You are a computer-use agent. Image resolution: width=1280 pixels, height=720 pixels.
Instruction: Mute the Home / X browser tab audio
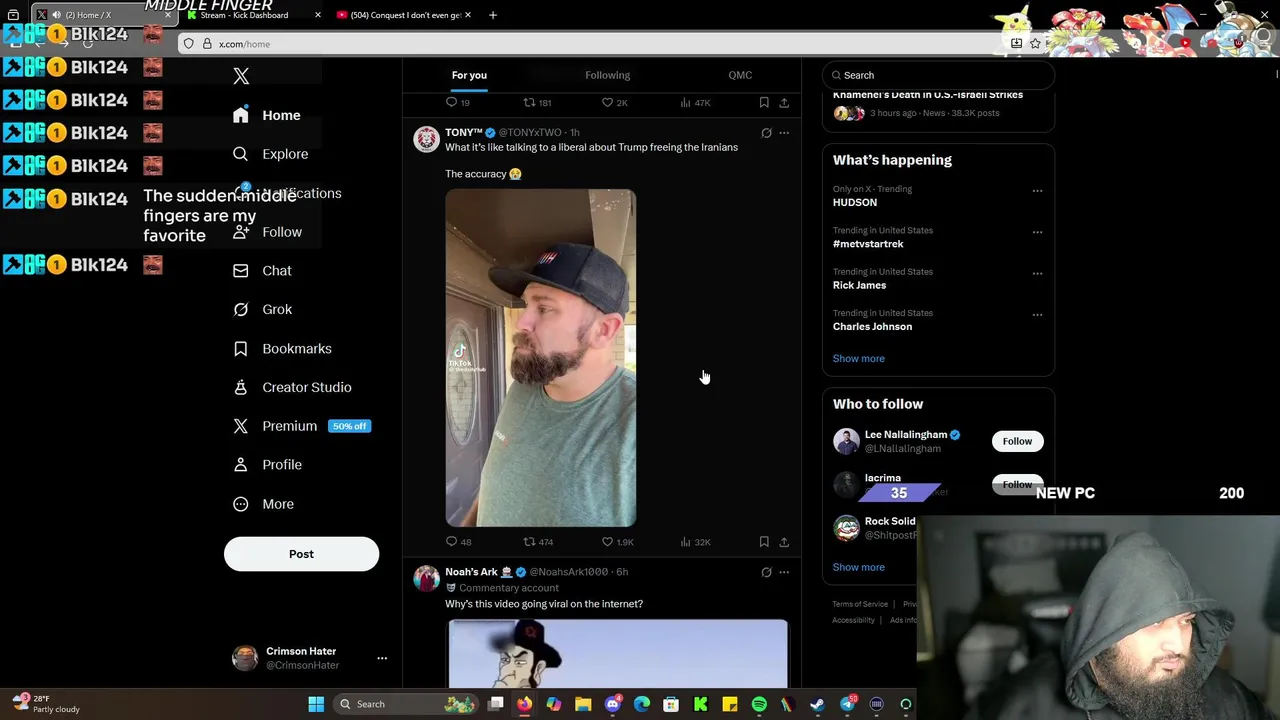[x=56, y=15]
